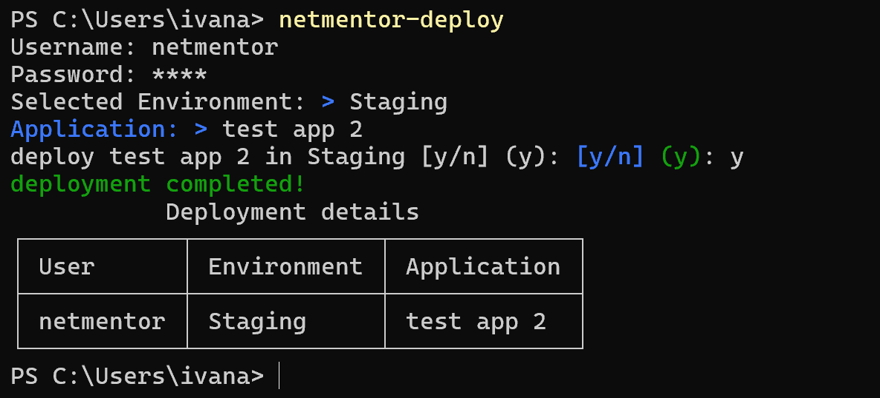Click the test app 2 selection text

coord(292,130)
